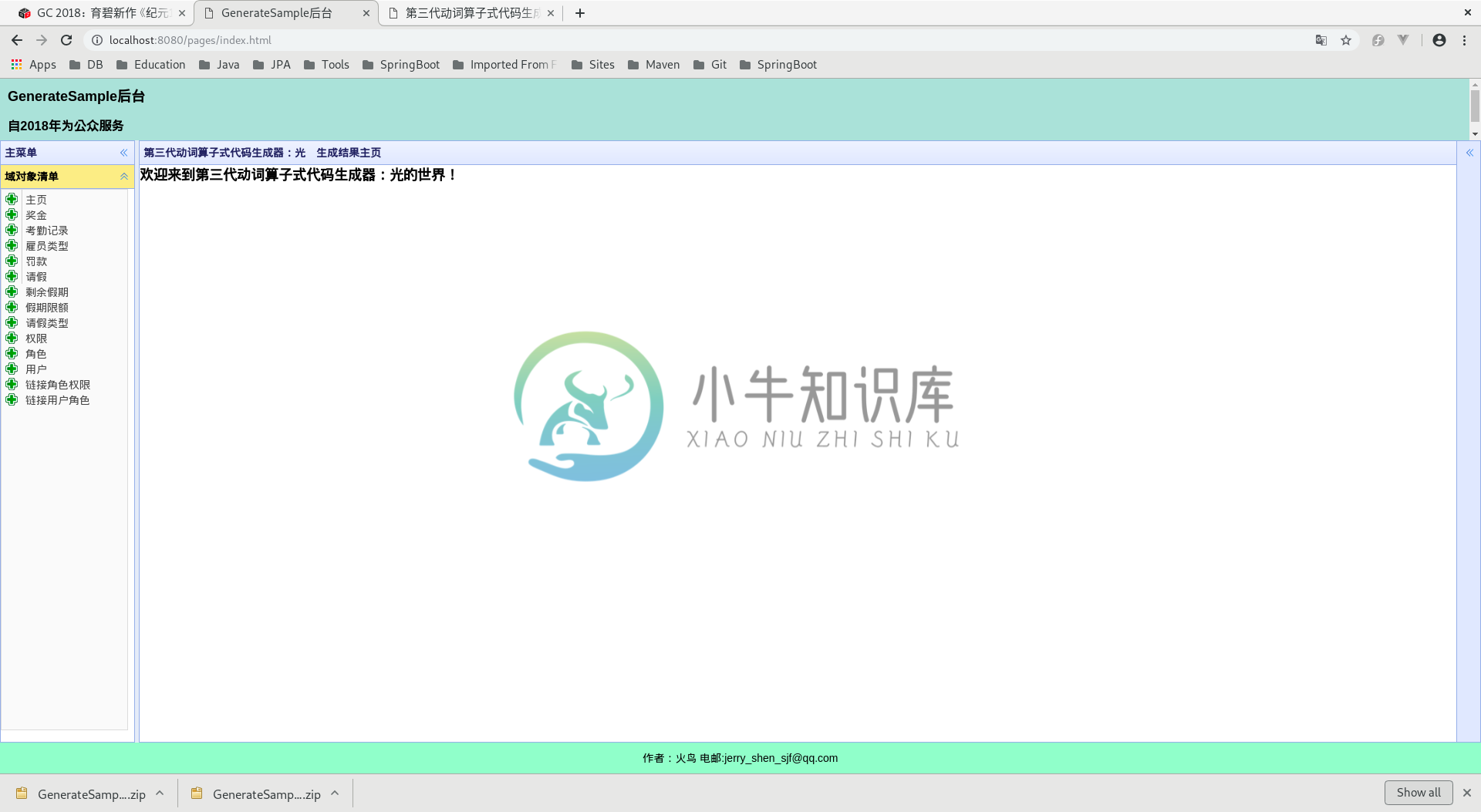
Task: Open 剩余假期 from the sidebar list
Action: [47, 292]
